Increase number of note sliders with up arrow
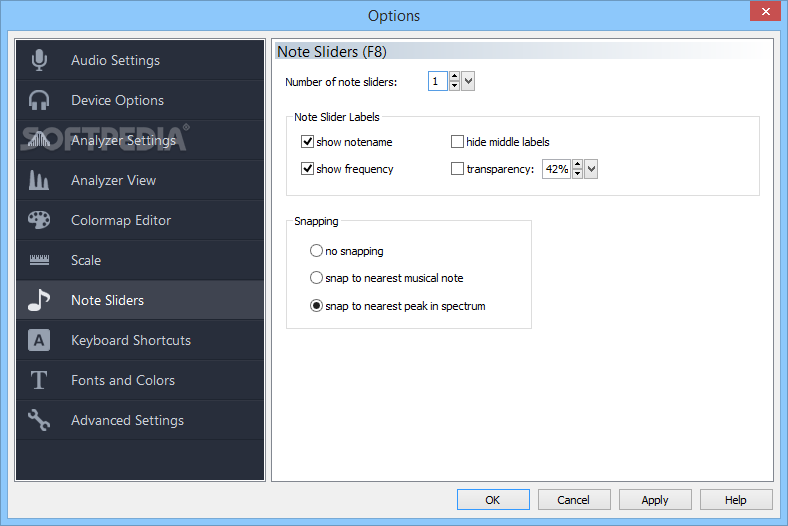Image resolution: width=788 pixels, height=526 pixels. point(454,76)
